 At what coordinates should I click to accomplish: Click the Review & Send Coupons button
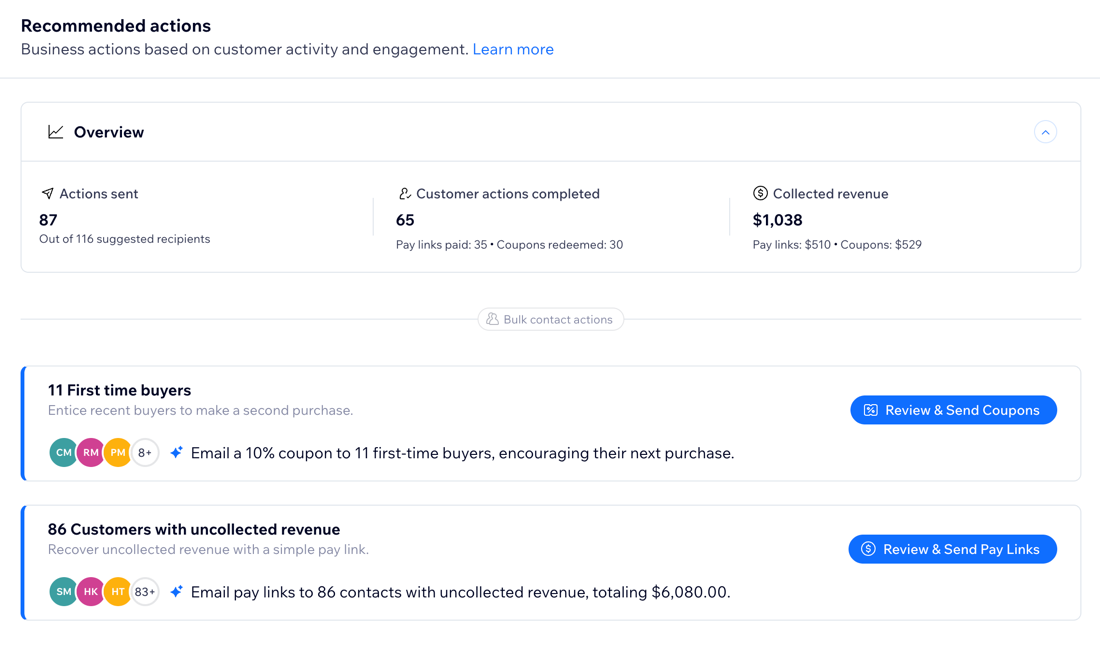pyautogui.click(x=953, y=410)
